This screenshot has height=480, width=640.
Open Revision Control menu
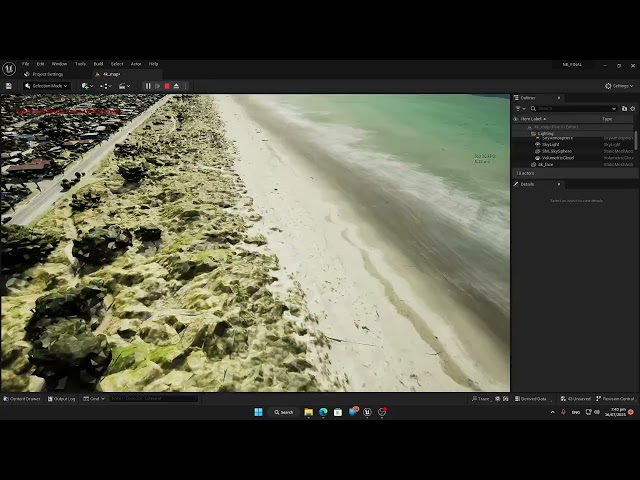[615, 399]
